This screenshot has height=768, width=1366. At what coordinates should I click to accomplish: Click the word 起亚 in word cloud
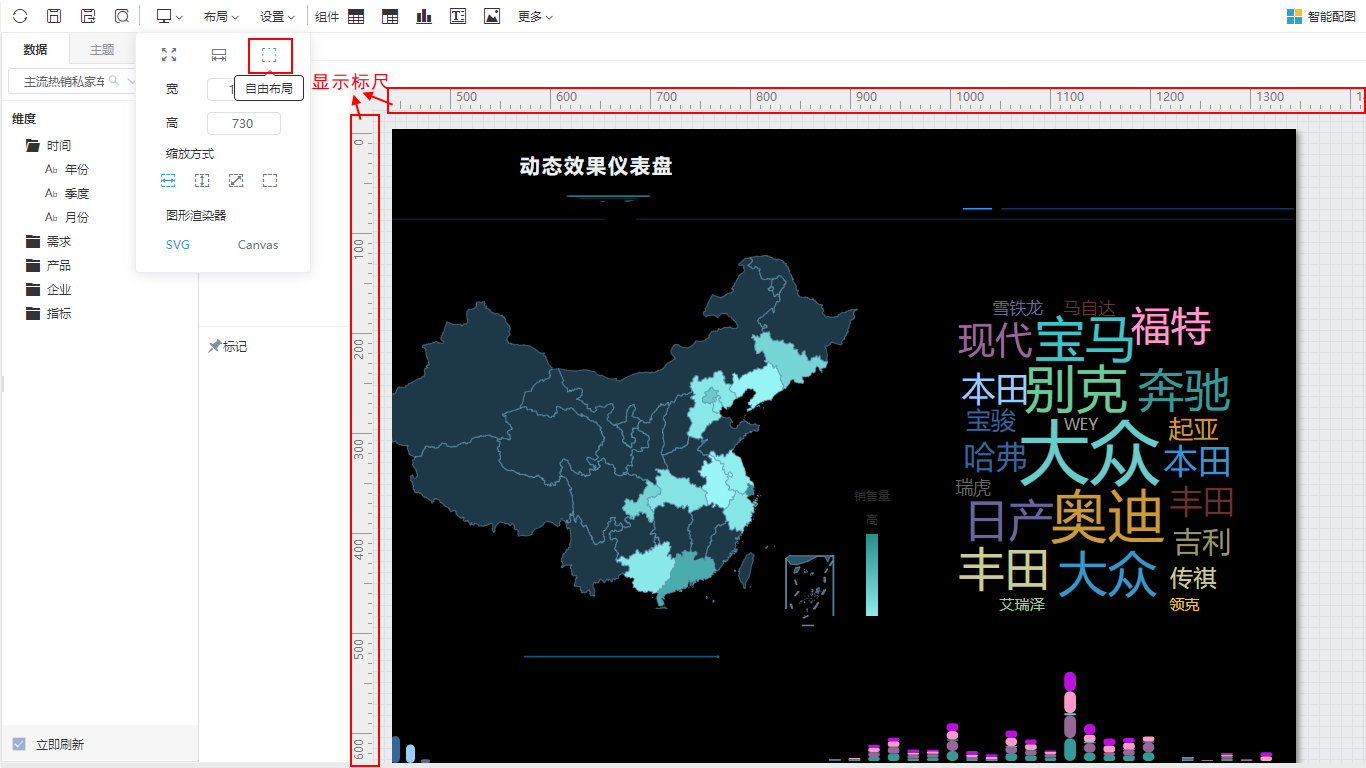pyautogui.click(x=1194, y=429)
